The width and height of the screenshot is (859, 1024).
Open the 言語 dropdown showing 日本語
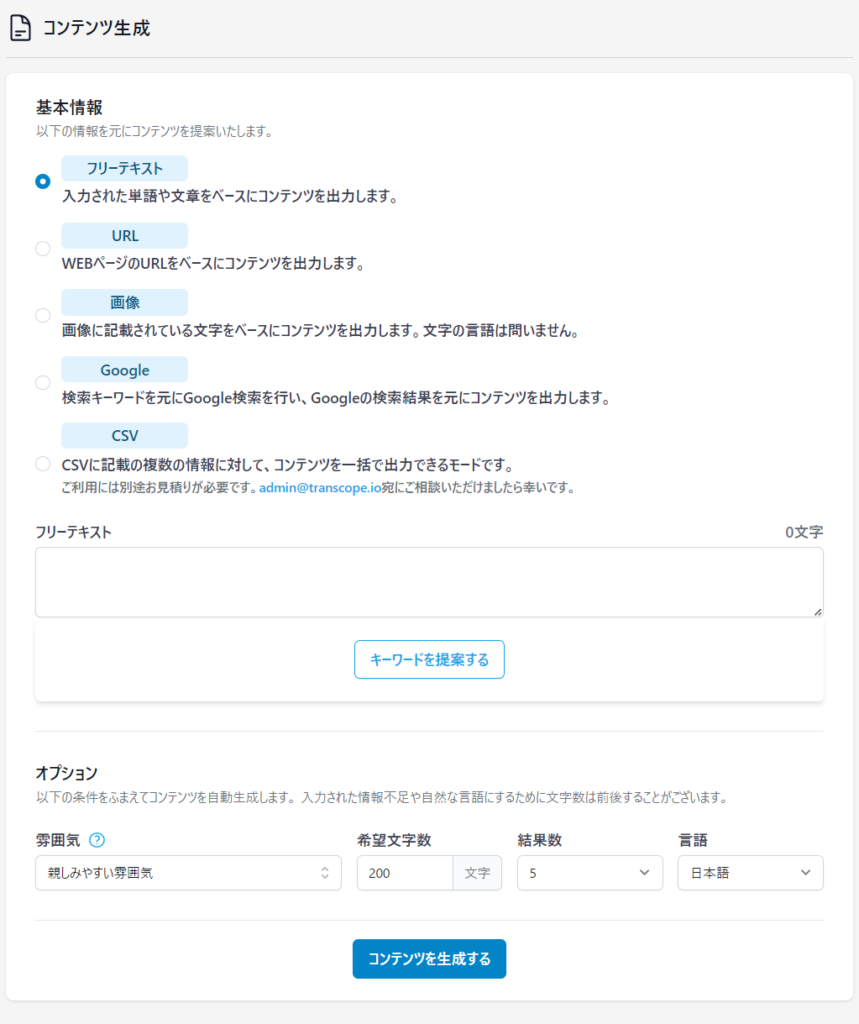tap(751, 873)
